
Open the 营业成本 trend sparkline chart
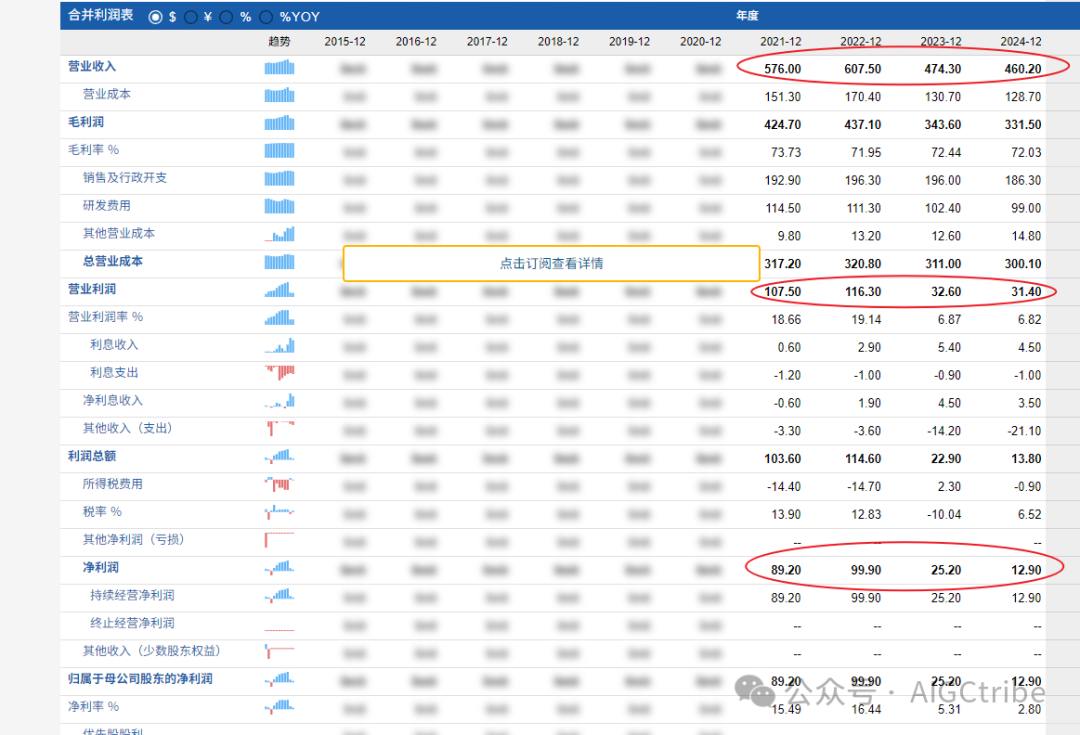tap(280, 95)
